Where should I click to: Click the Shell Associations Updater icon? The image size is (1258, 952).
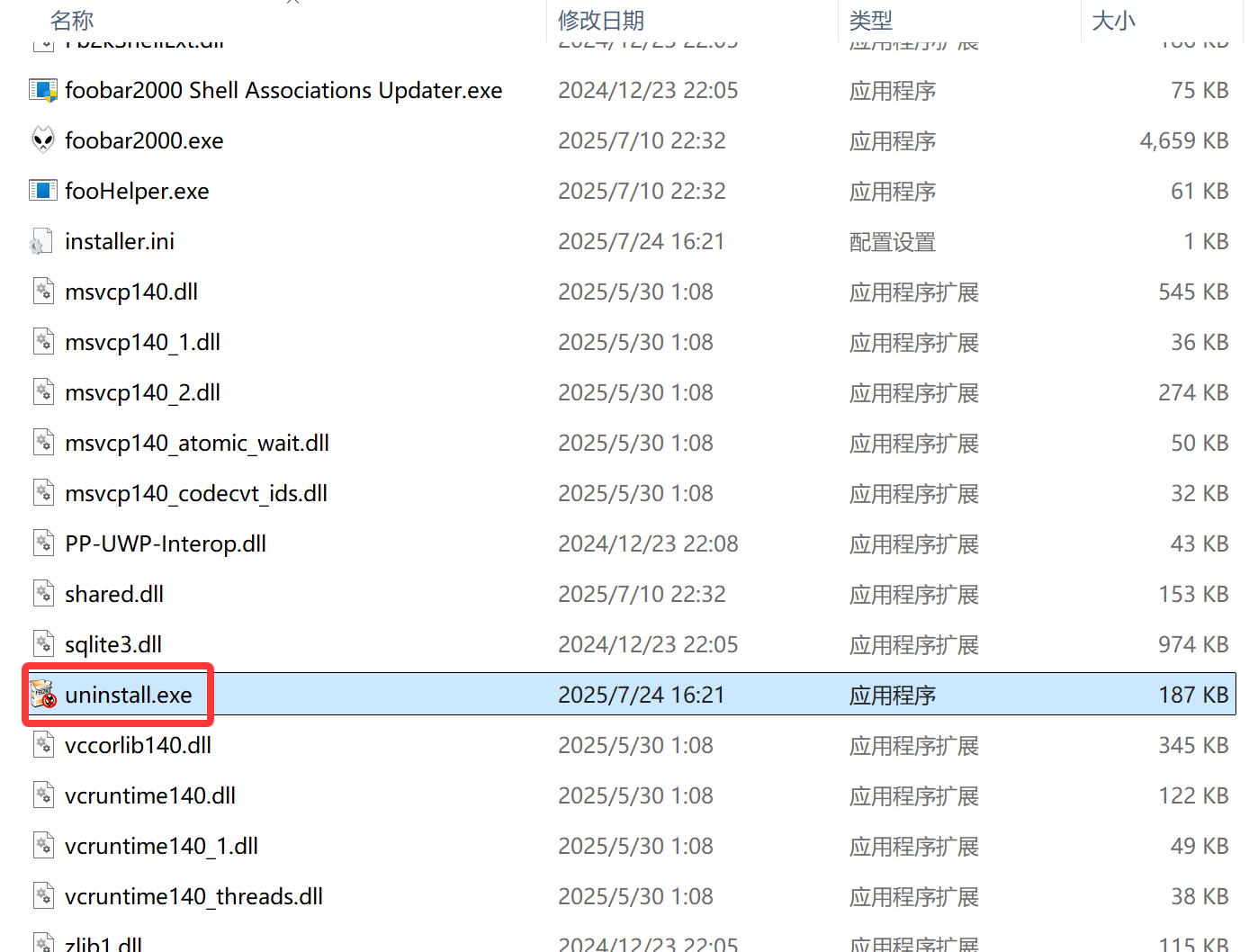pos(43,90)
